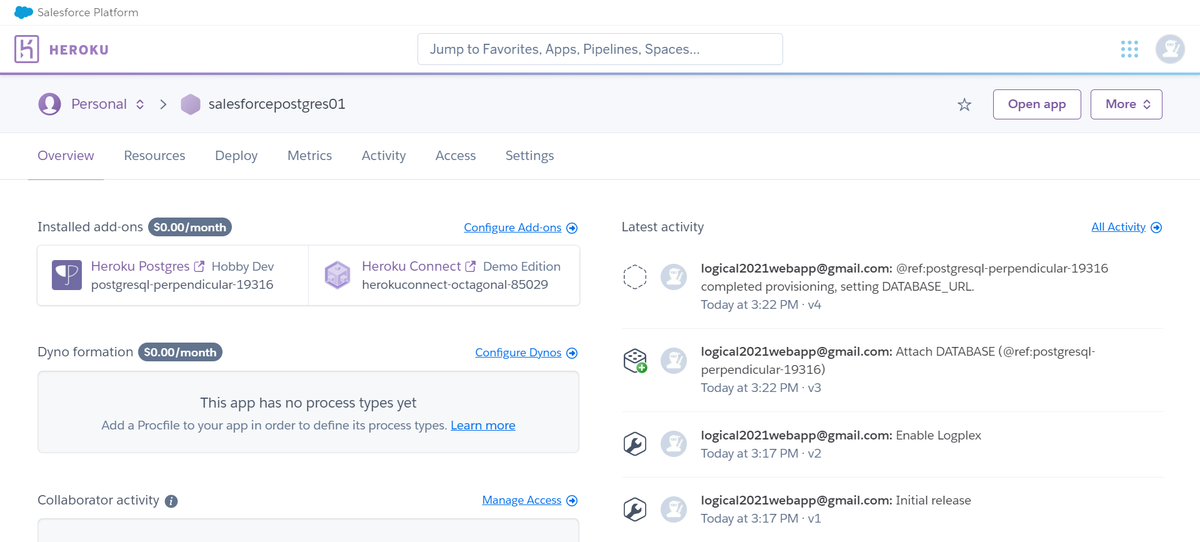This screenshot has width=1200, height=542.
Task: Click the Open app button
Action: click(x=1036, y=104)
